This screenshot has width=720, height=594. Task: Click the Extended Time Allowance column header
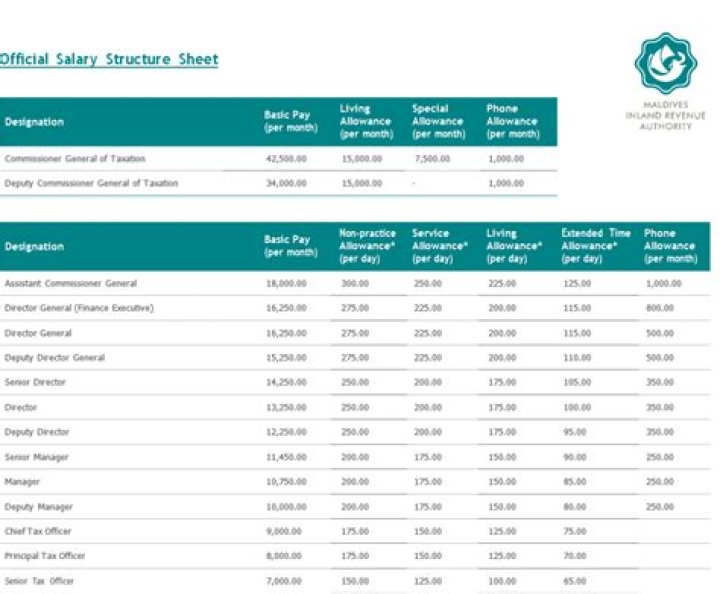click(596, 246)
